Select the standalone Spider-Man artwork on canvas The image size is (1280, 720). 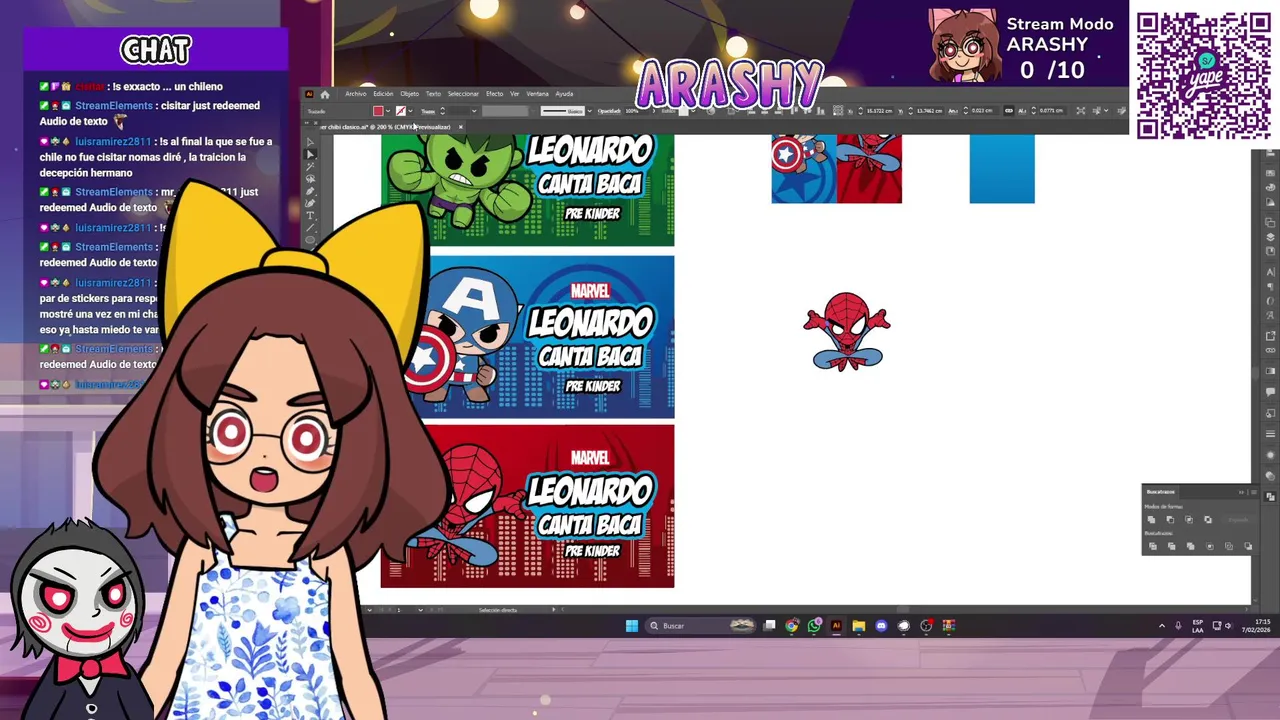point(847,331)
